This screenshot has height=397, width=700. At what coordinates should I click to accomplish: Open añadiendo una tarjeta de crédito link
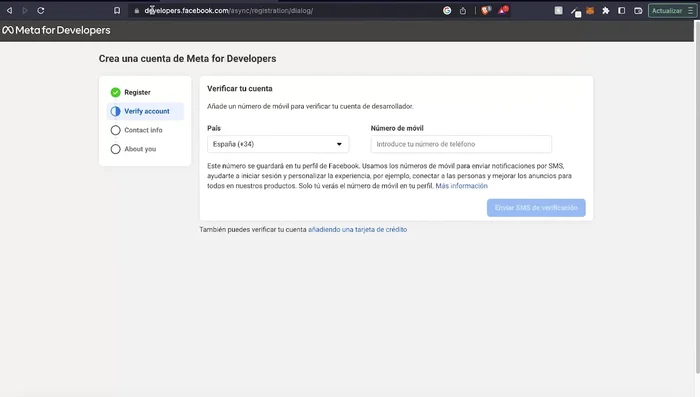coord(358,230)
